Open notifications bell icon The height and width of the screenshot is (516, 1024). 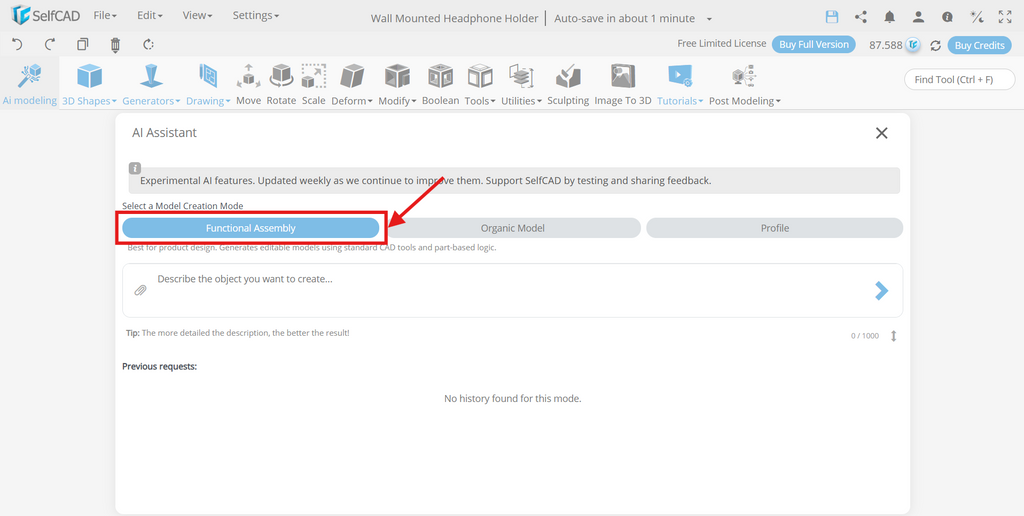click(x=889, y=18)
